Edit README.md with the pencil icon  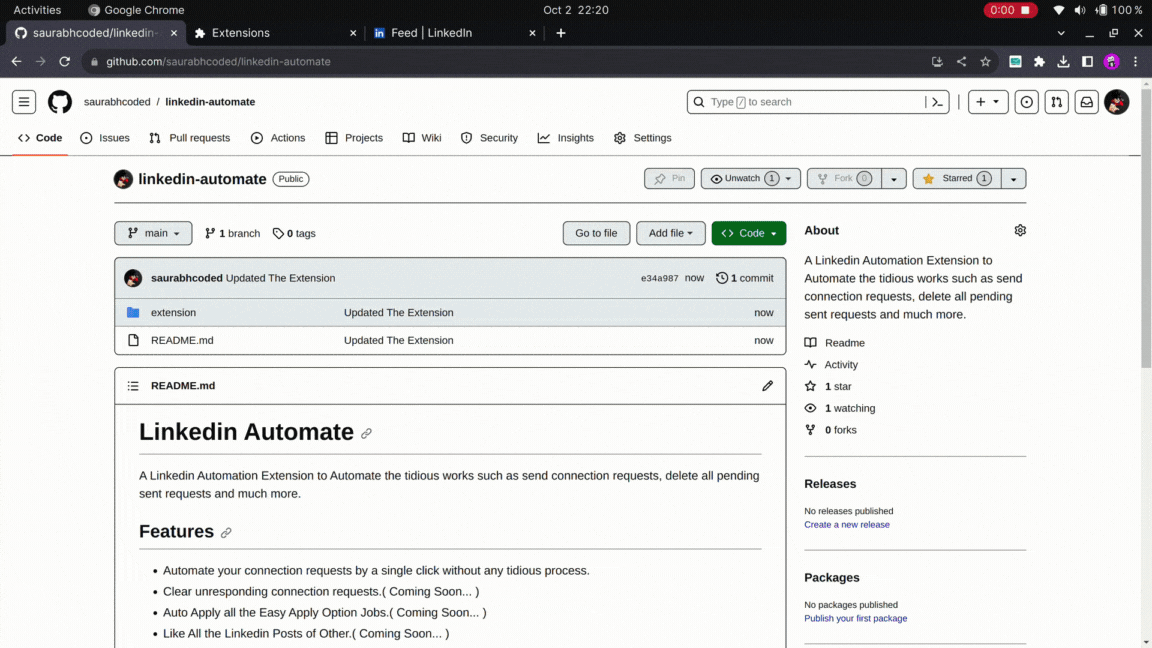(x=767, y=386)
